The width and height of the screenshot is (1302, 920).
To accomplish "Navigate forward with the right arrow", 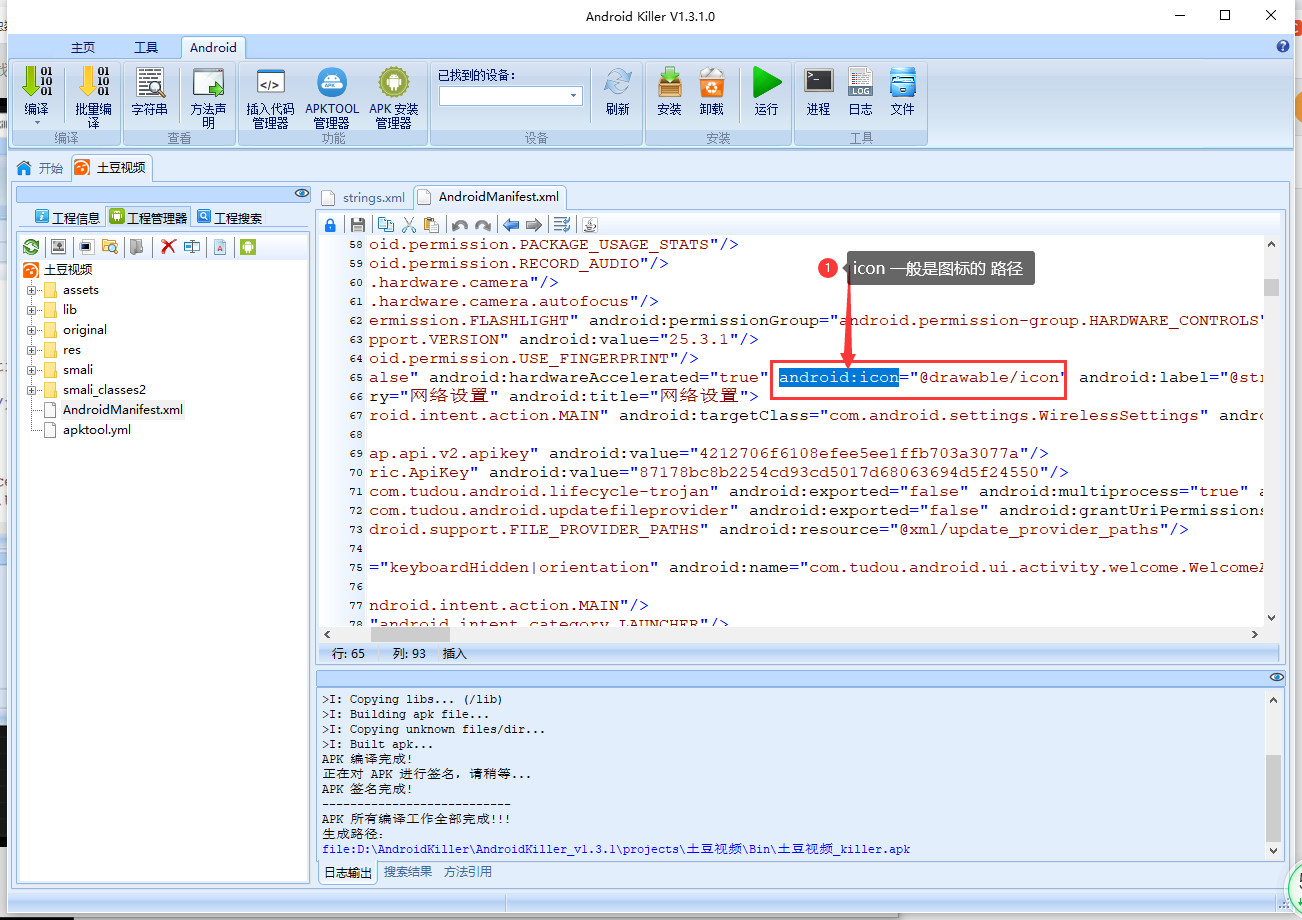I will pyautogui.click(x=534, y=225).
